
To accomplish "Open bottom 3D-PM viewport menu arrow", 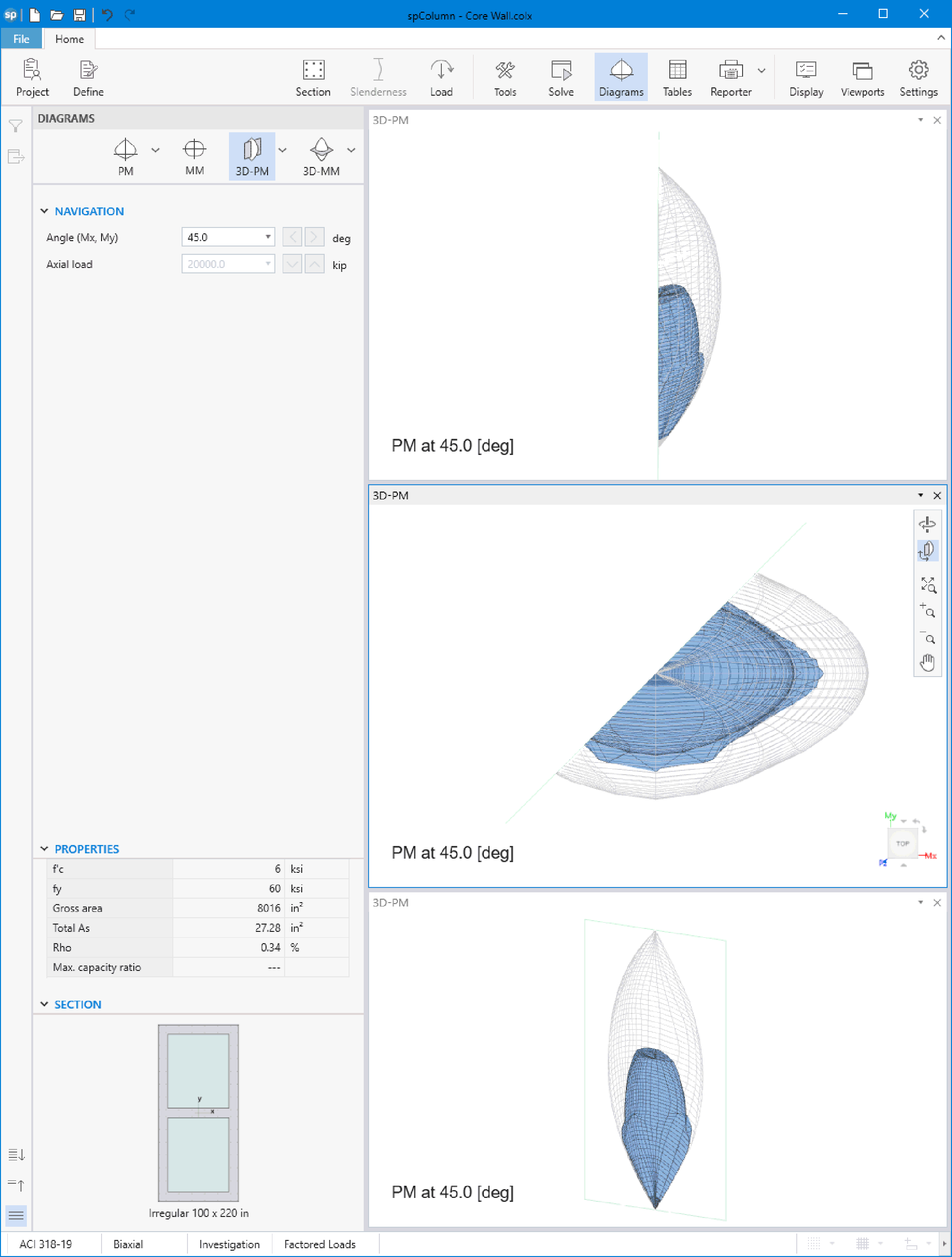I will point(920,903).
